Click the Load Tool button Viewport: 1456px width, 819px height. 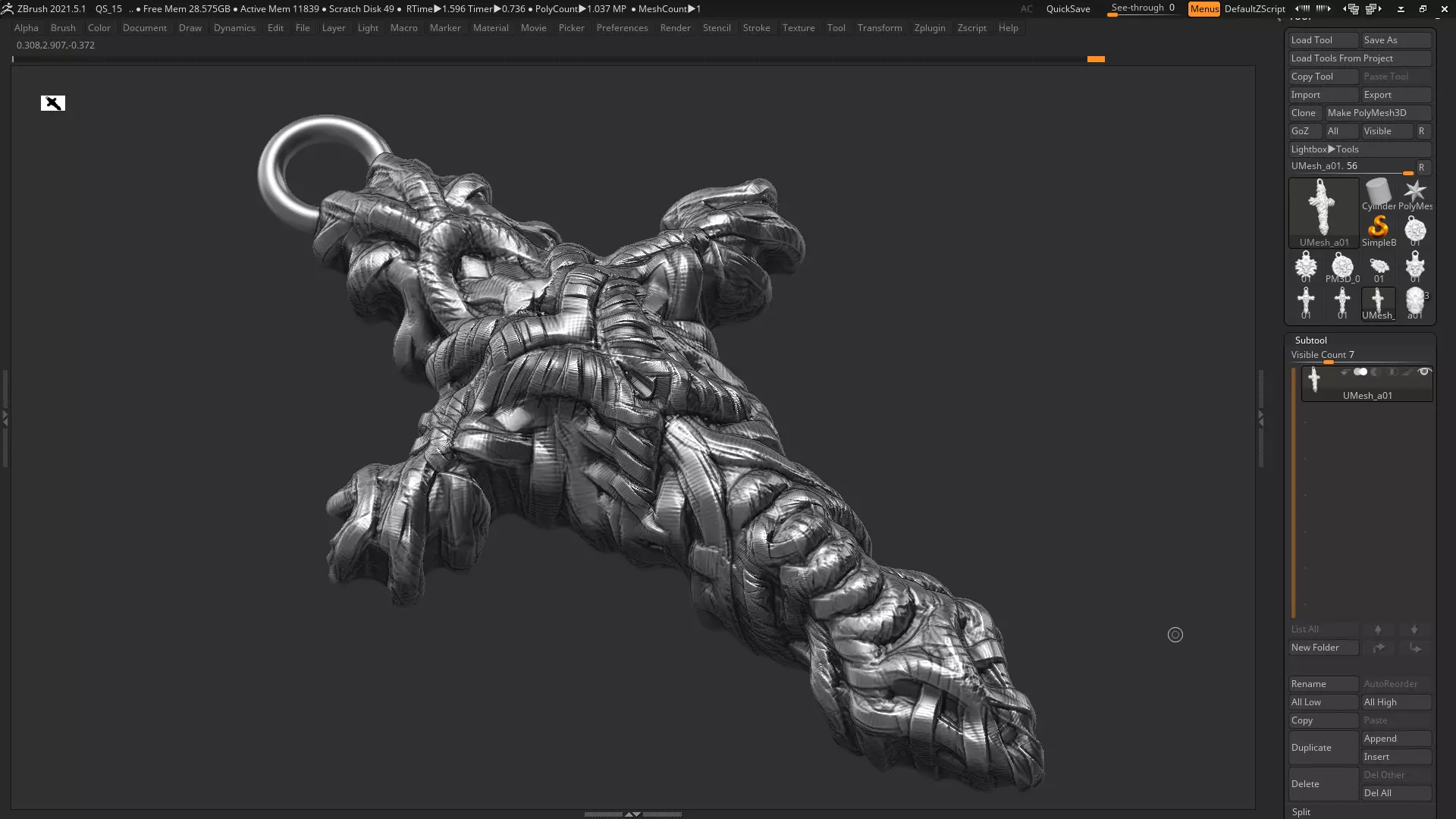click(x=1323, y=40)
